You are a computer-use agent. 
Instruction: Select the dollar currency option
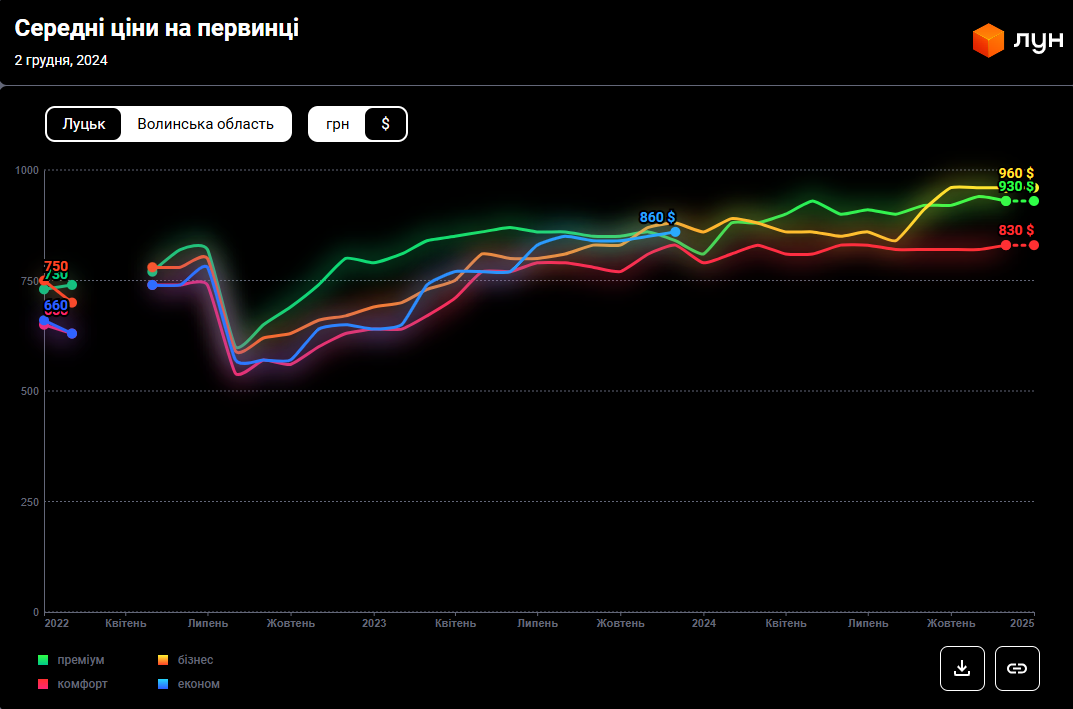[386, 124]
